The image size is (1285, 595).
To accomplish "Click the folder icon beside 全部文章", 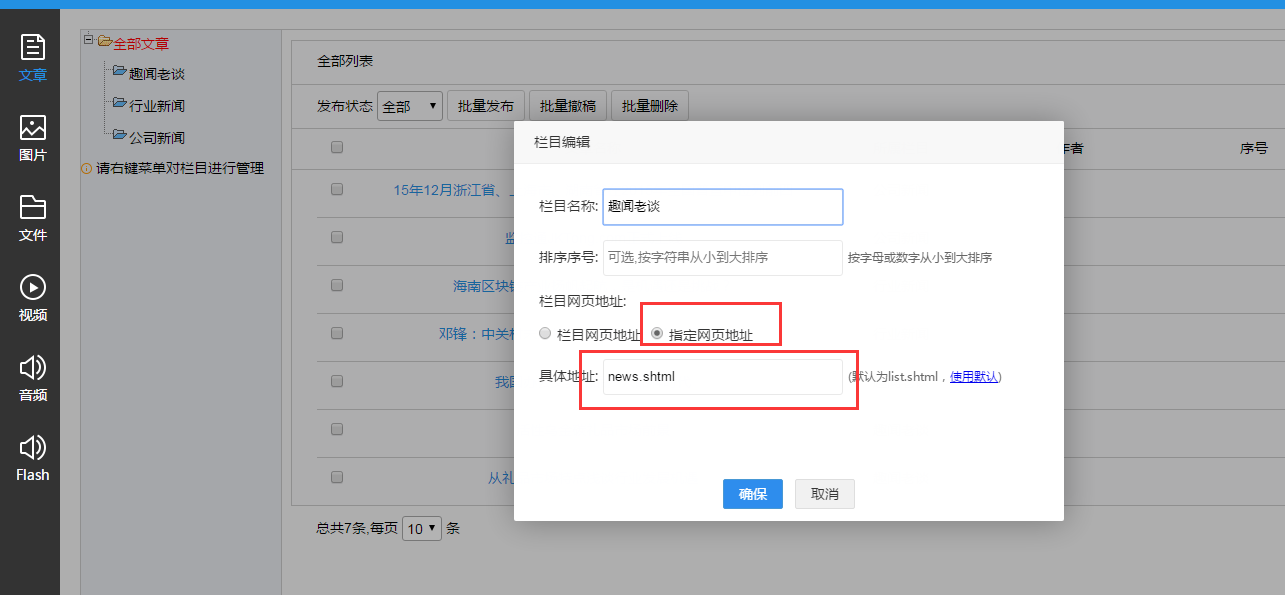I will click(104, 42).
